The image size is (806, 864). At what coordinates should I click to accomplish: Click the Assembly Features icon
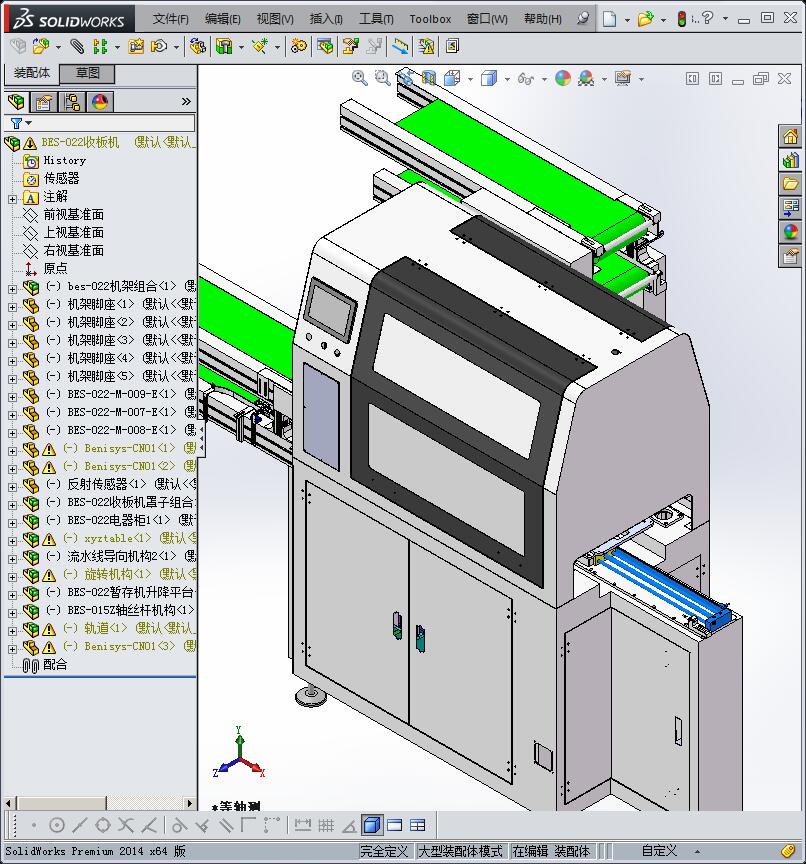point(224,46)
